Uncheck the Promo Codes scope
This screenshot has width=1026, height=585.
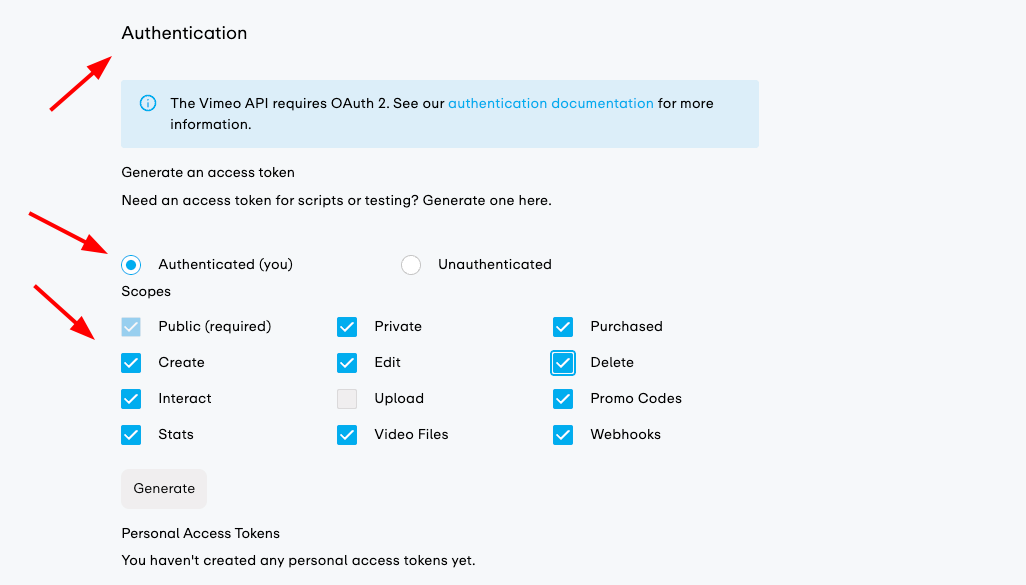pyautogui.click(x=563, y=399)
